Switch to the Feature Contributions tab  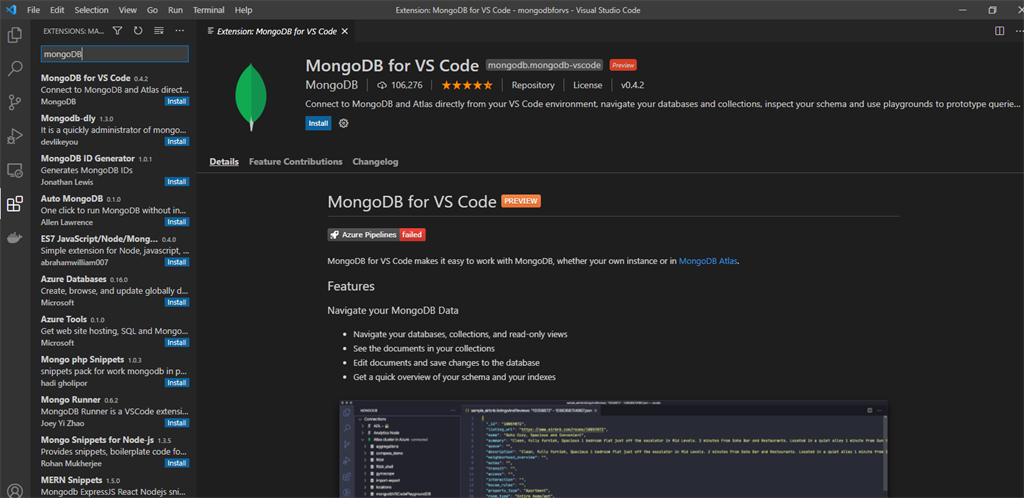[x=295, y=161]
